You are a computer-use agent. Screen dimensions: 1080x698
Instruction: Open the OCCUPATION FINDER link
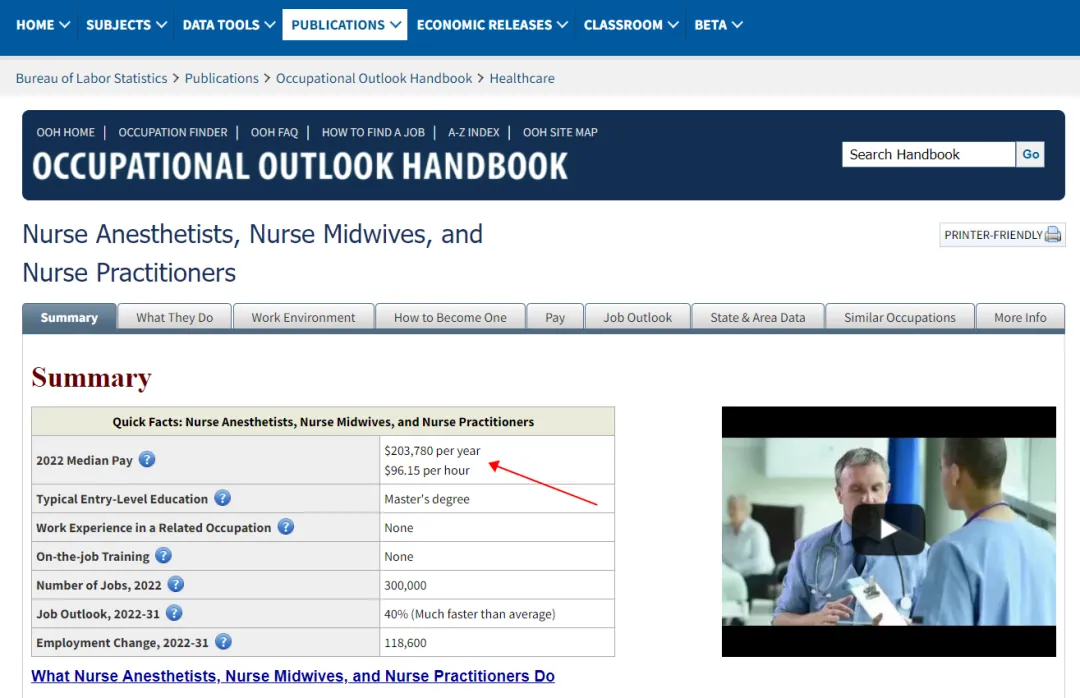click(x=173, y=132)
